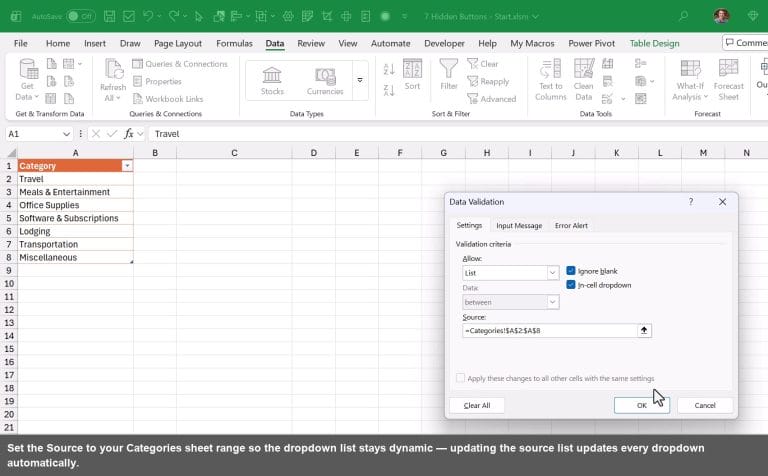The width and height of the screenshot is (768, 476).
Task: Click the Comments button
Action: point(745,43)
